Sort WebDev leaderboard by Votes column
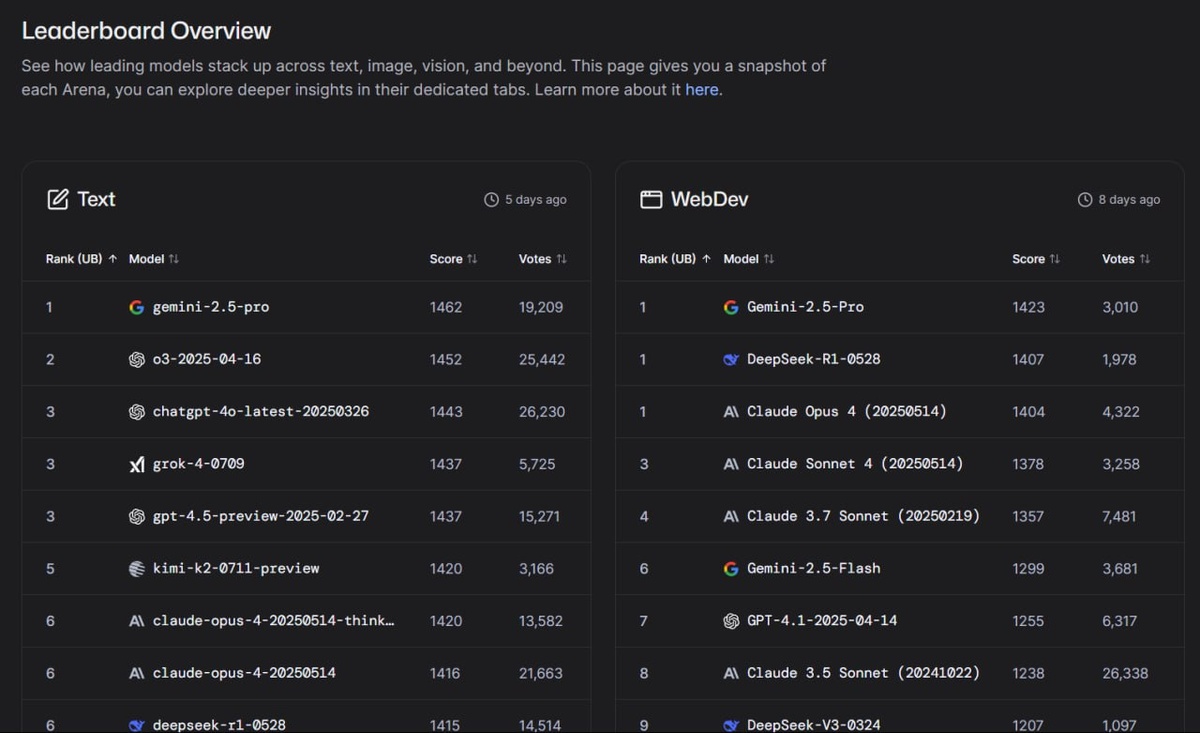The width and height of the screenshot is (1200, 733). (x=1126, y=259)
